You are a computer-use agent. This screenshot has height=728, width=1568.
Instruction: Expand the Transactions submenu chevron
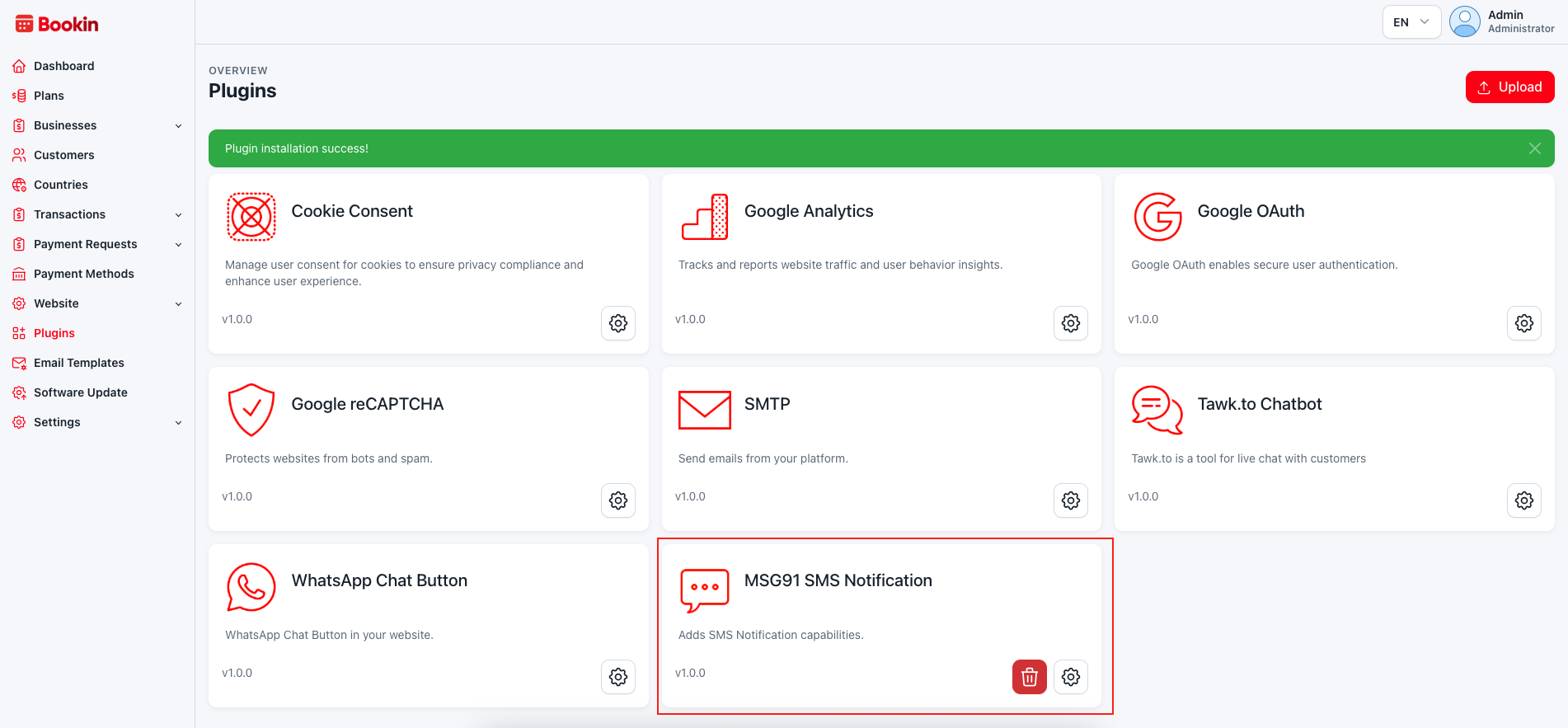tap(179, 215)
